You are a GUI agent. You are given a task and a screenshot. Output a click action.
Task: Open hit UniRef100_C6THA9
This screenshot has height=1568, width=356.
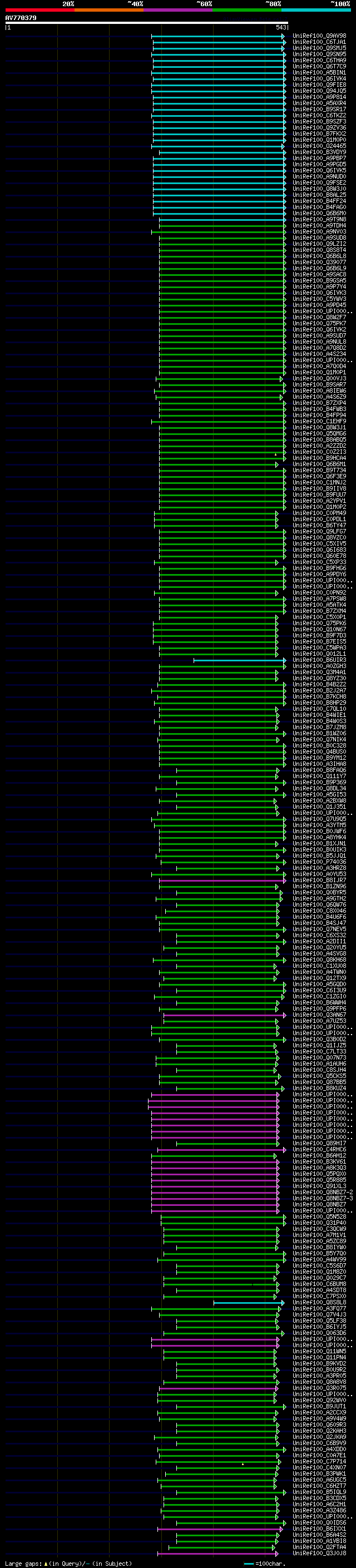pyautogui.click(x=319, y=60)
